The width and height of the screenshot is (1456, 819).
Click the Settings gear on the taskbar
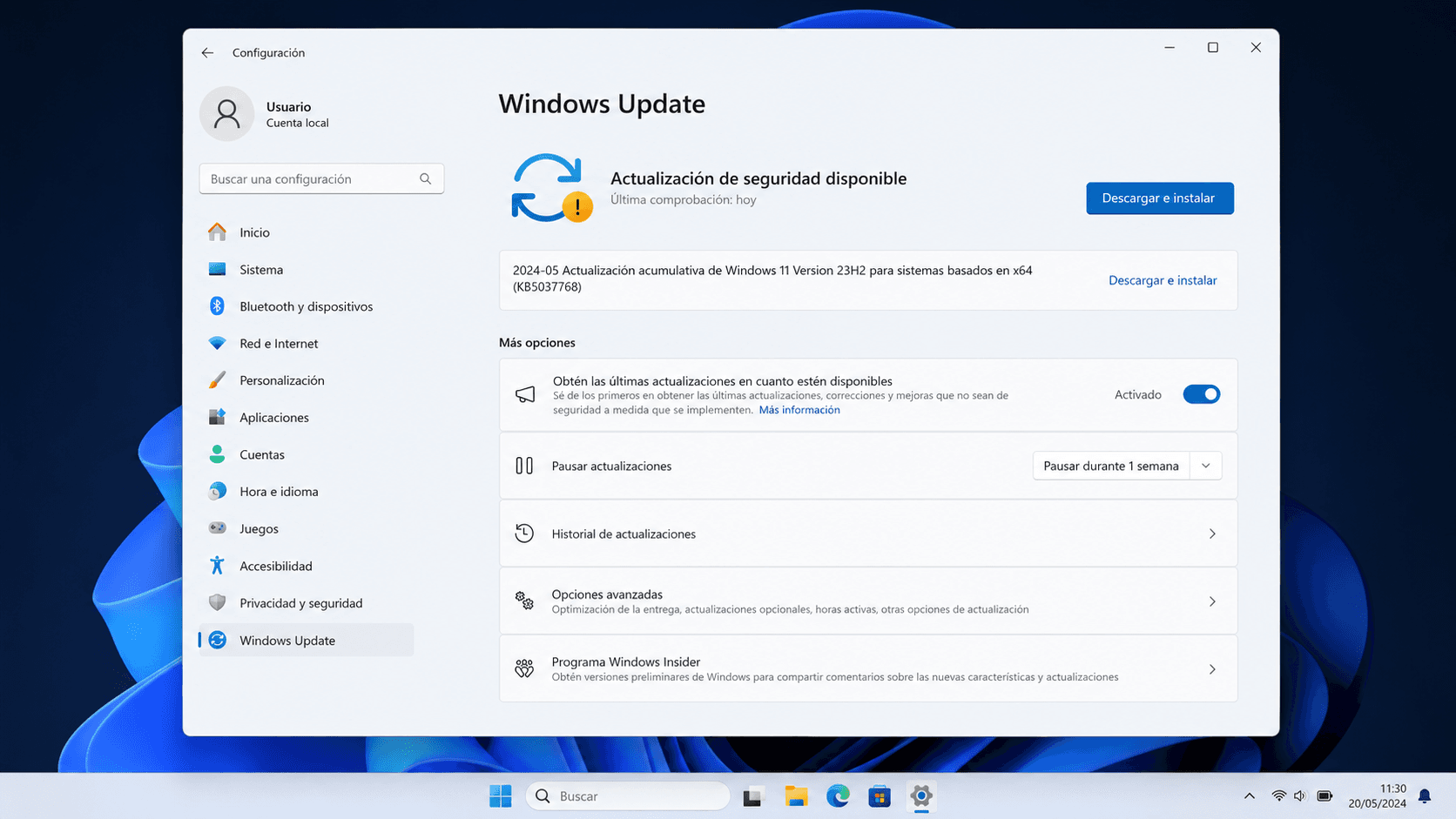pos(921,796)
